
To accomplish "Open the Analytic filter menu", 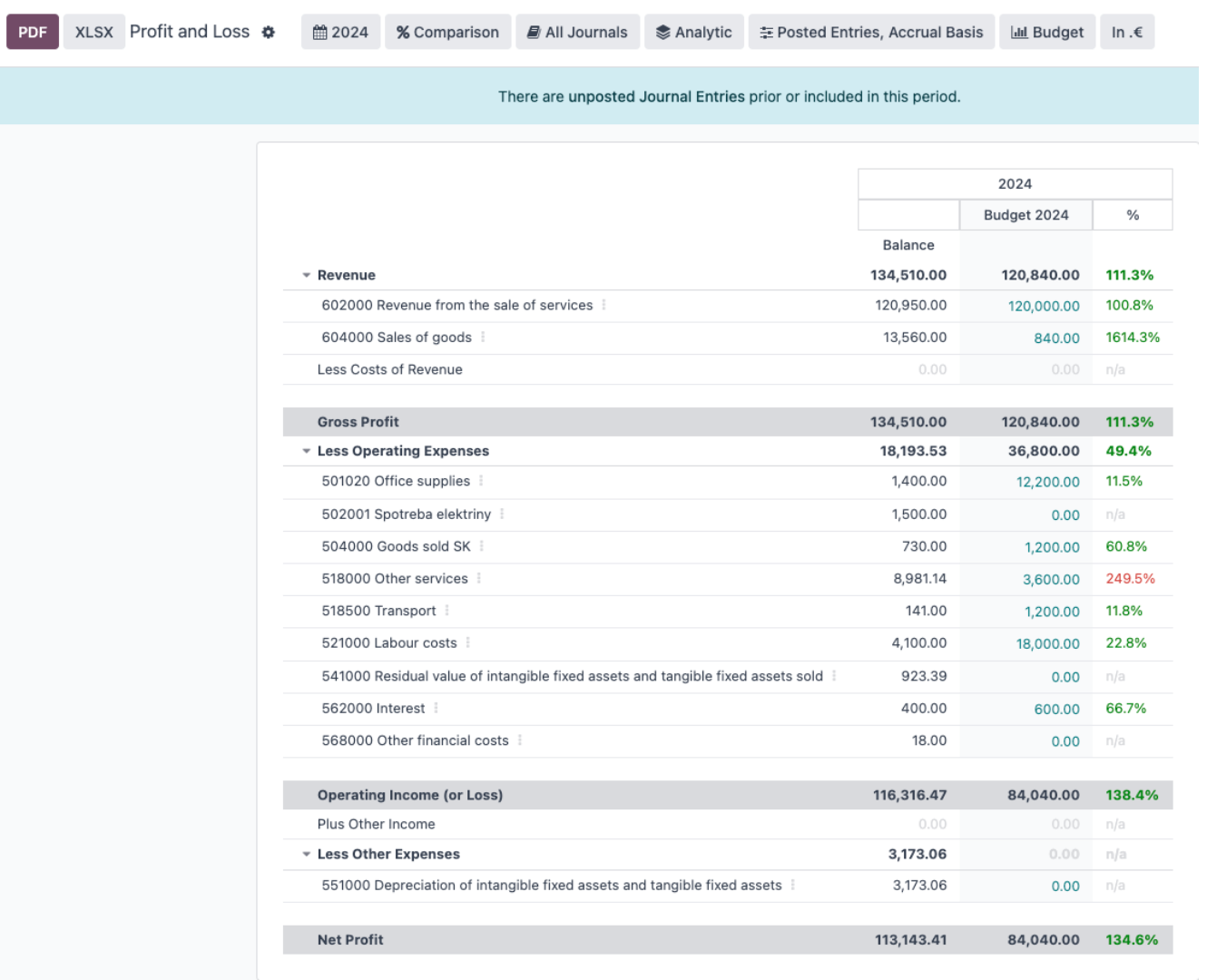I will (x=693, y=33).
